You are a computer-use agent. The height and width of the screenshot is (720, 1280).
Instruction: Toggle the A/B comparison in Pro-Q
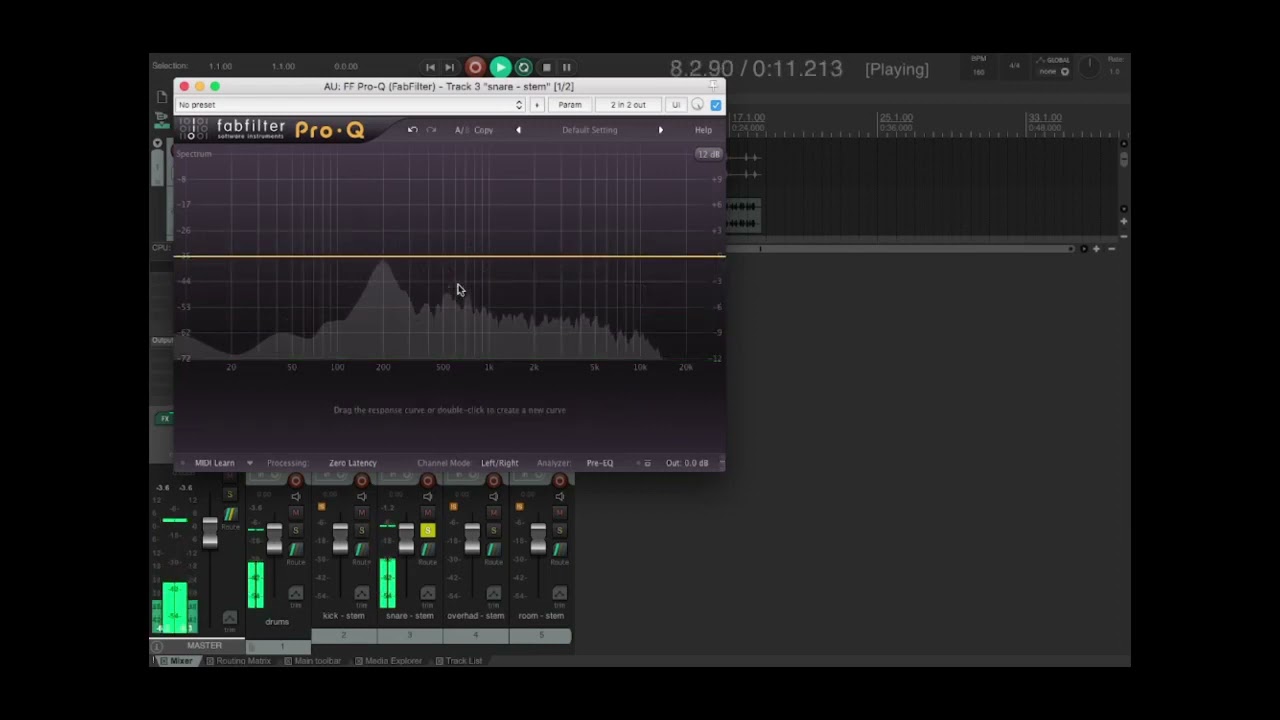[460, 130]
